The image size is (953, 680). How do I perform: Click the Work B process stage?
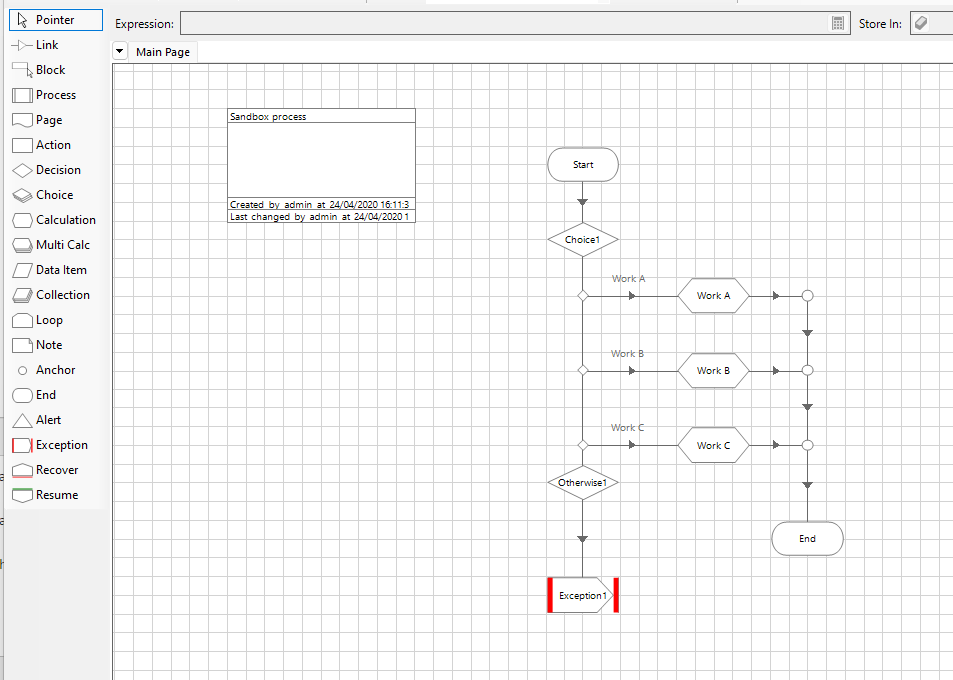(x=713, y=370)
